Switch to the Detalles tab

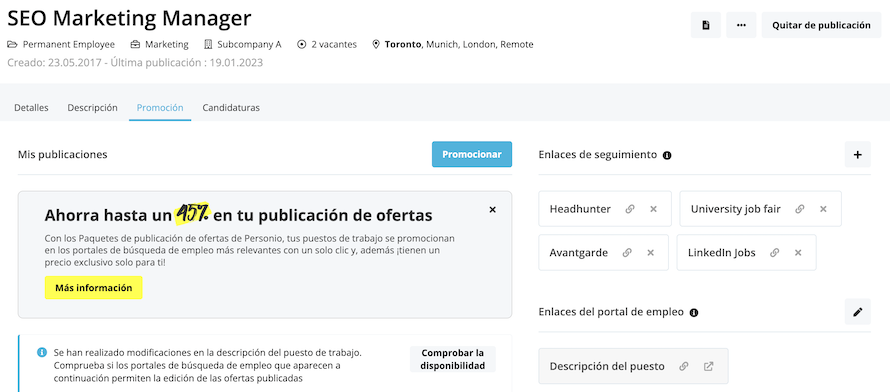point(31,108)
